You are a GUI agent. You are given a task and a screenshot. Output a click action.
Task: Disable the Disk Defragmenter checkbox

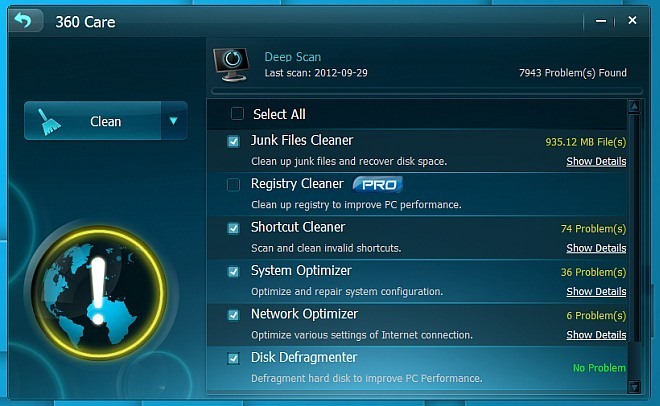pos(233,358)
